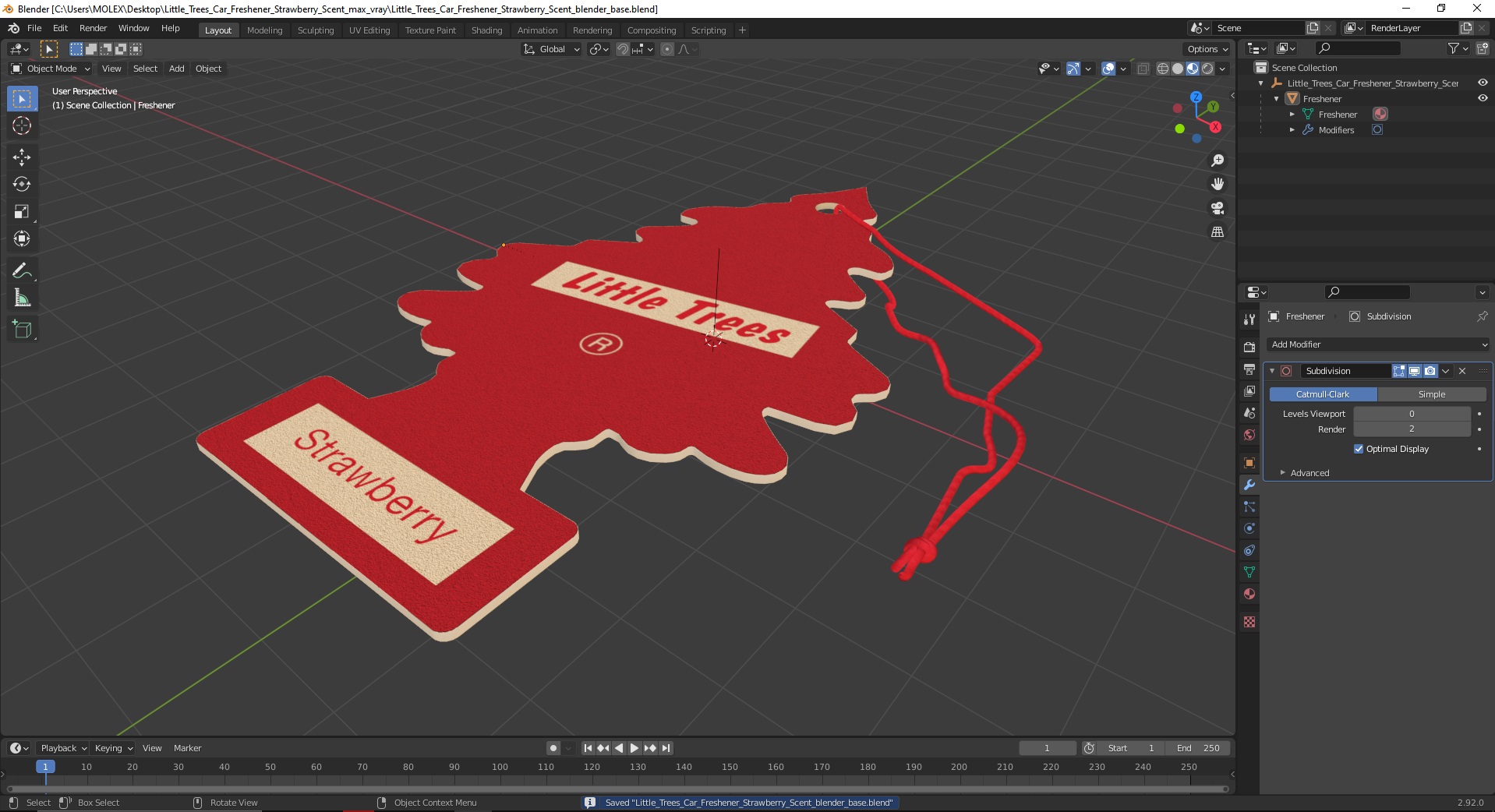The height and width of the screenshot is (812, 1495).
Task: Play the animation in timeline
Action: tap(634, 748)
